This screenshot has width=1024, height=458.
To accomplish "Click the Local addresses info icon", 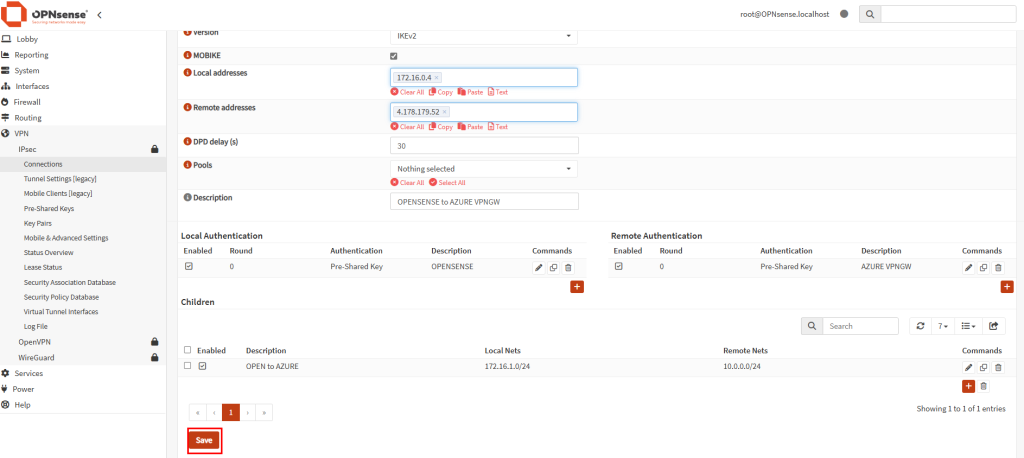I will coord(188,73).
